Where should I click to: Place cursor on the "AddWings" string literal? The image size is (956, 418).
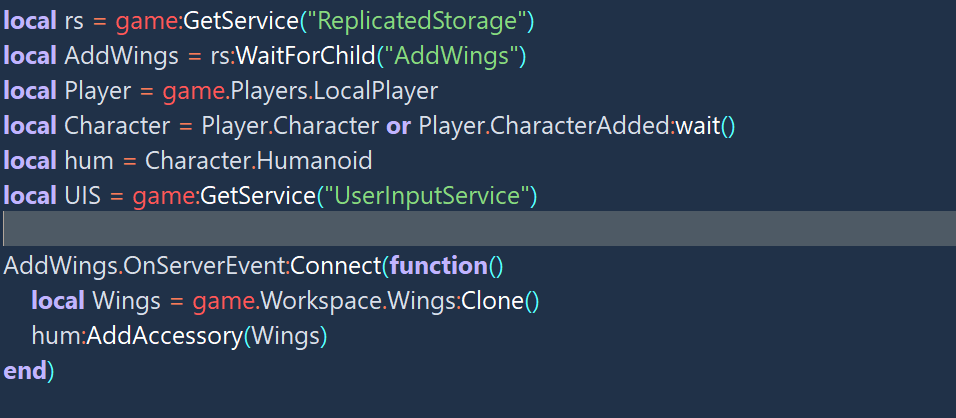[451, 56]
